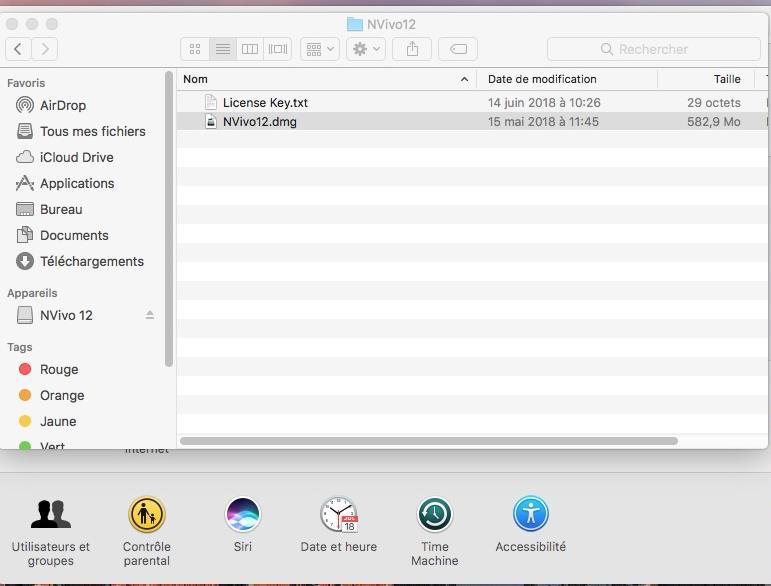
Task: Open Téléchargements in the sidebar
Action: [x=91, y=261]
